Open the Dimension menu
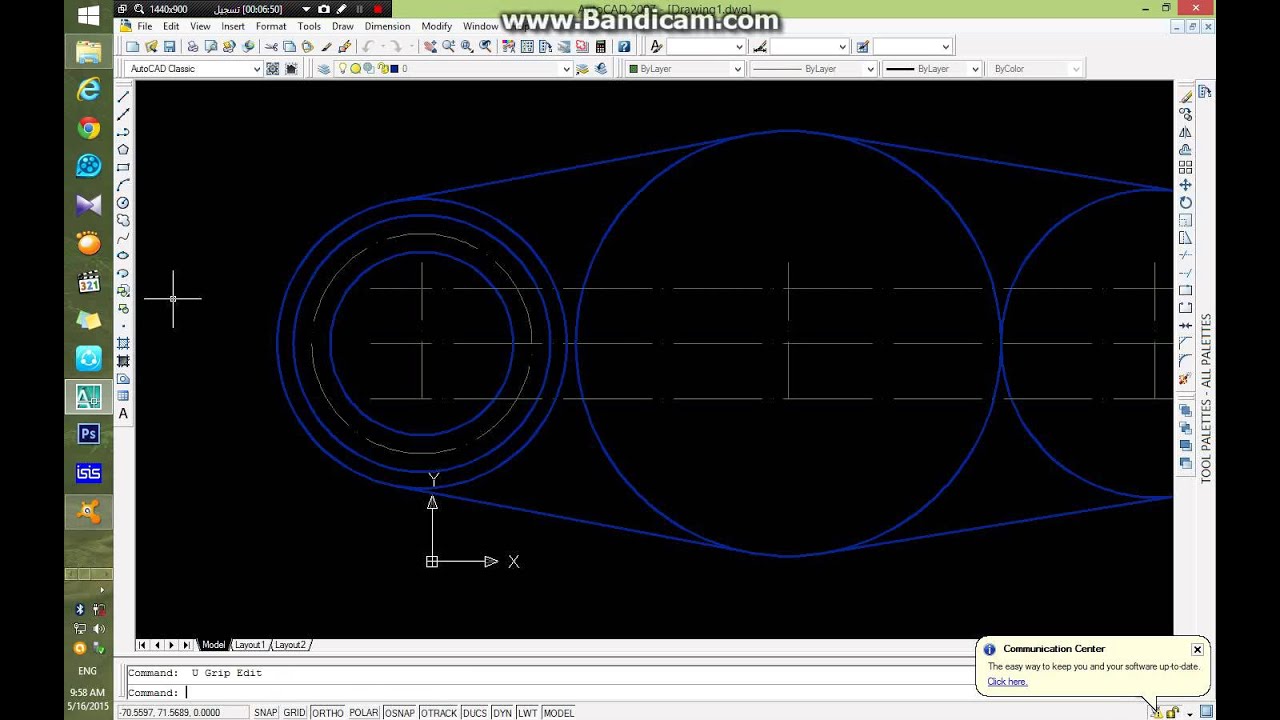 click(x=387, y=26)
